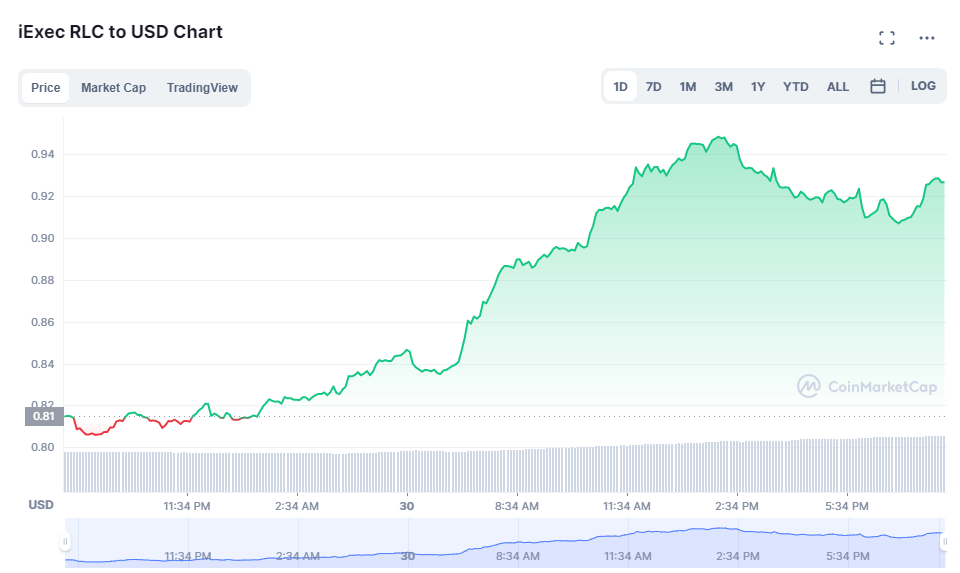Click the 0.86 y-axis label
The height and width of the screenshot is (573, 960).
coord(43,322)
